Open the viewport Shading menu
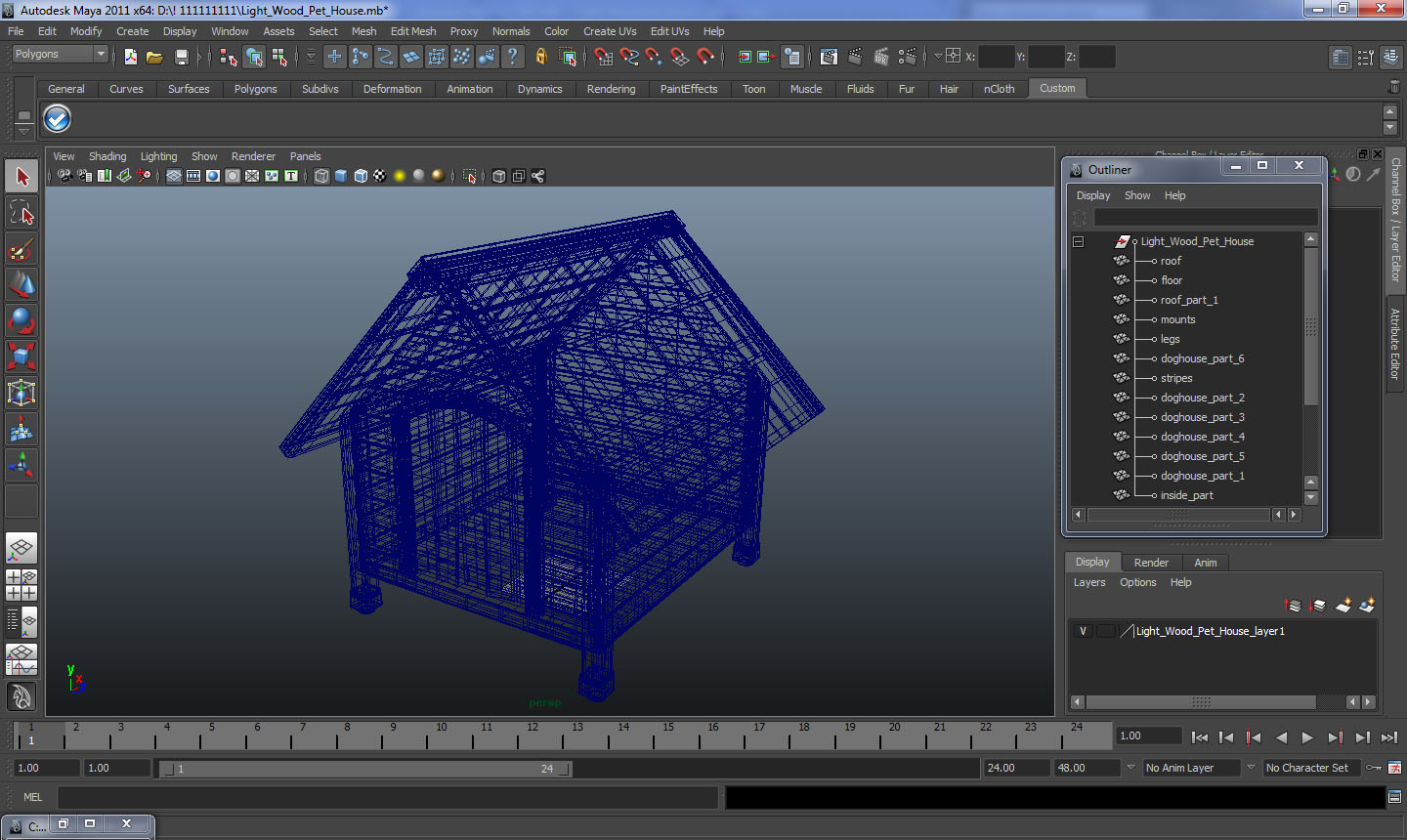The width and height of the screenshot is (1407, 840). [x=107, y=156]
